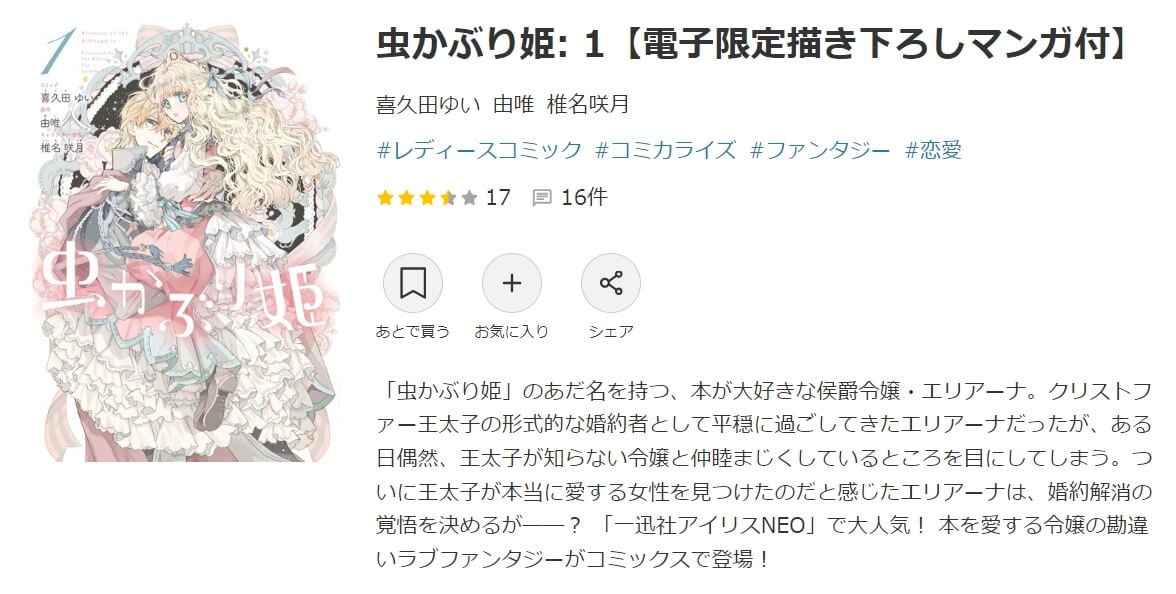Click the シェア label text
The width and height of the screenshot is (1176, 594).
point(610,332)
